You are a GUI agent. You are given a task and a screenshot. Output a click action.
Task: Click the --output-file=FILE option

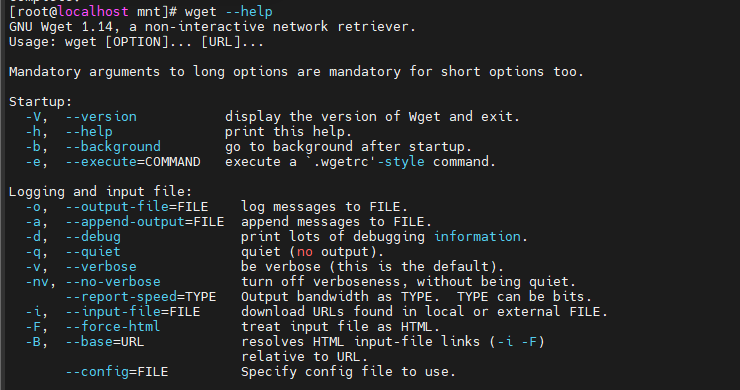pos(137,207)
